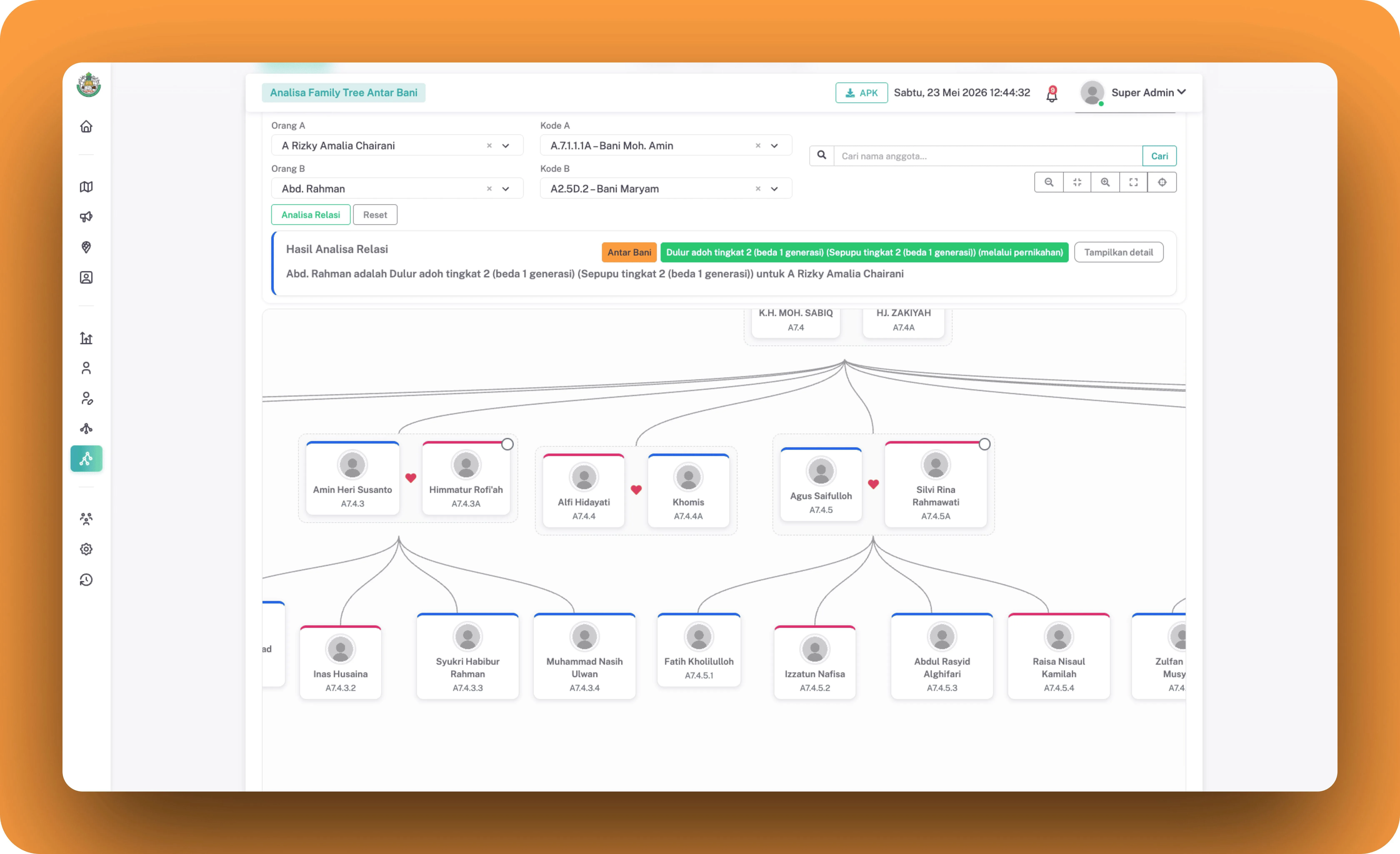Expand the Kode B dropdown arrow
This screenshot has height=854, width=1400.
point(774,189)
